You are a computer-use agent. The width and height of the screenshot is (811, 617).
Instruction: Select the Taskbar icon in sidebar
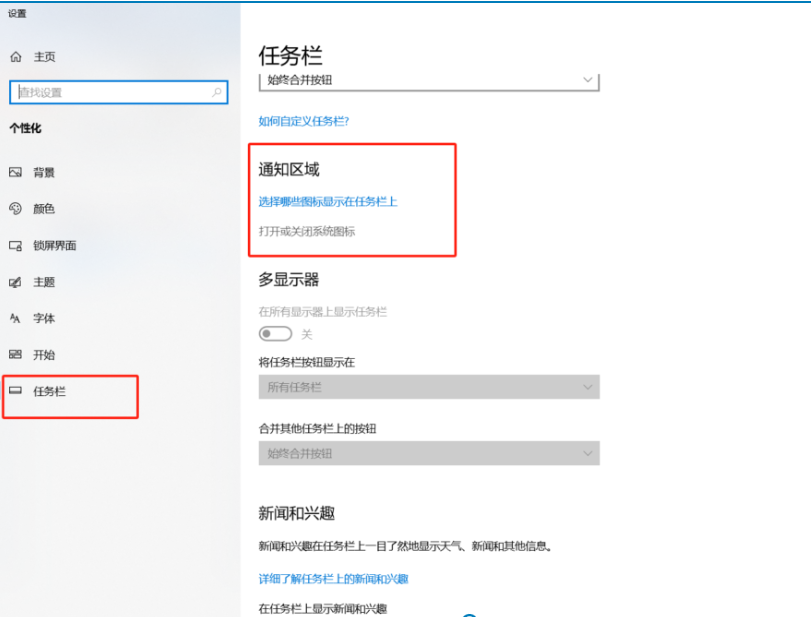click(x=15, y=391)
